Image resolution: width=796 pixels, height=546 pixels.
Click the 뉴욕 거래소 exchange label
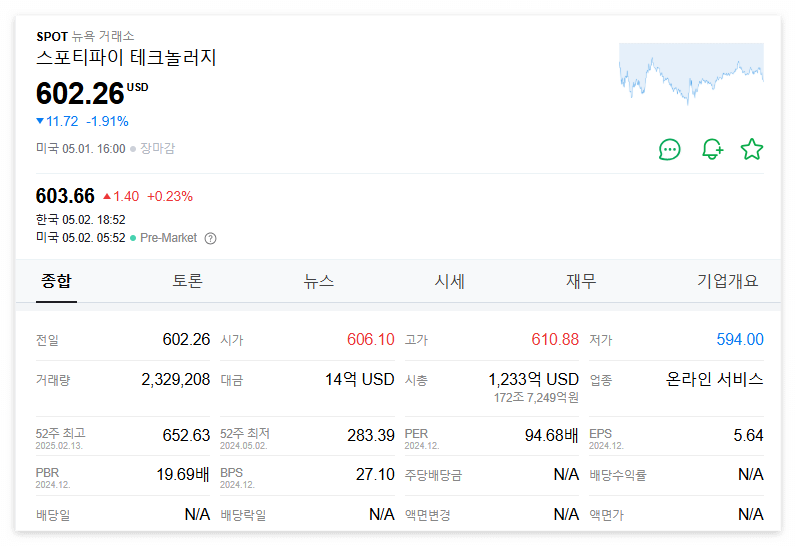pos(103,37)
